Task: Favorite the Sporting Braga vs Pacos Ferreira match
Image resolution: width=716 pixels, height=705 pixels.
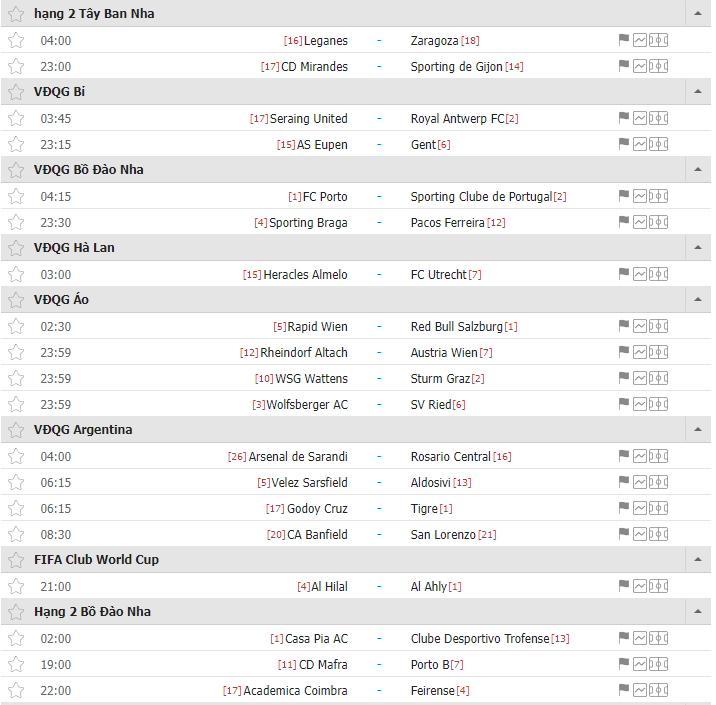Action: tap(15, 222)
